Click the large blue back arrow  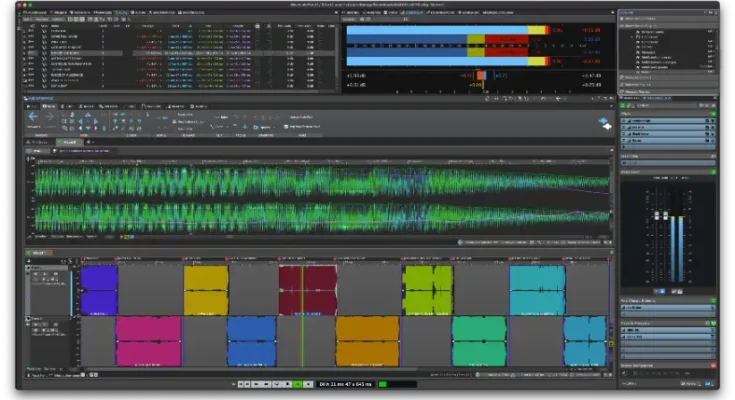[x=33, y=117]
